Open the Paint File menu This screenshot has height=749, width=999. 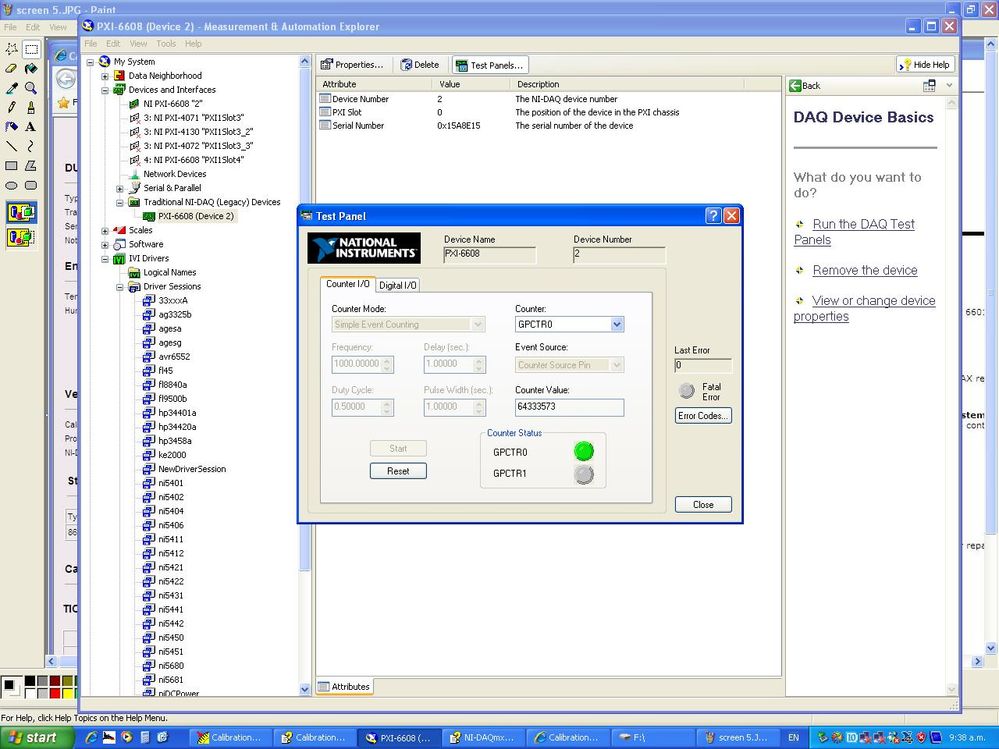click(11, 27)
